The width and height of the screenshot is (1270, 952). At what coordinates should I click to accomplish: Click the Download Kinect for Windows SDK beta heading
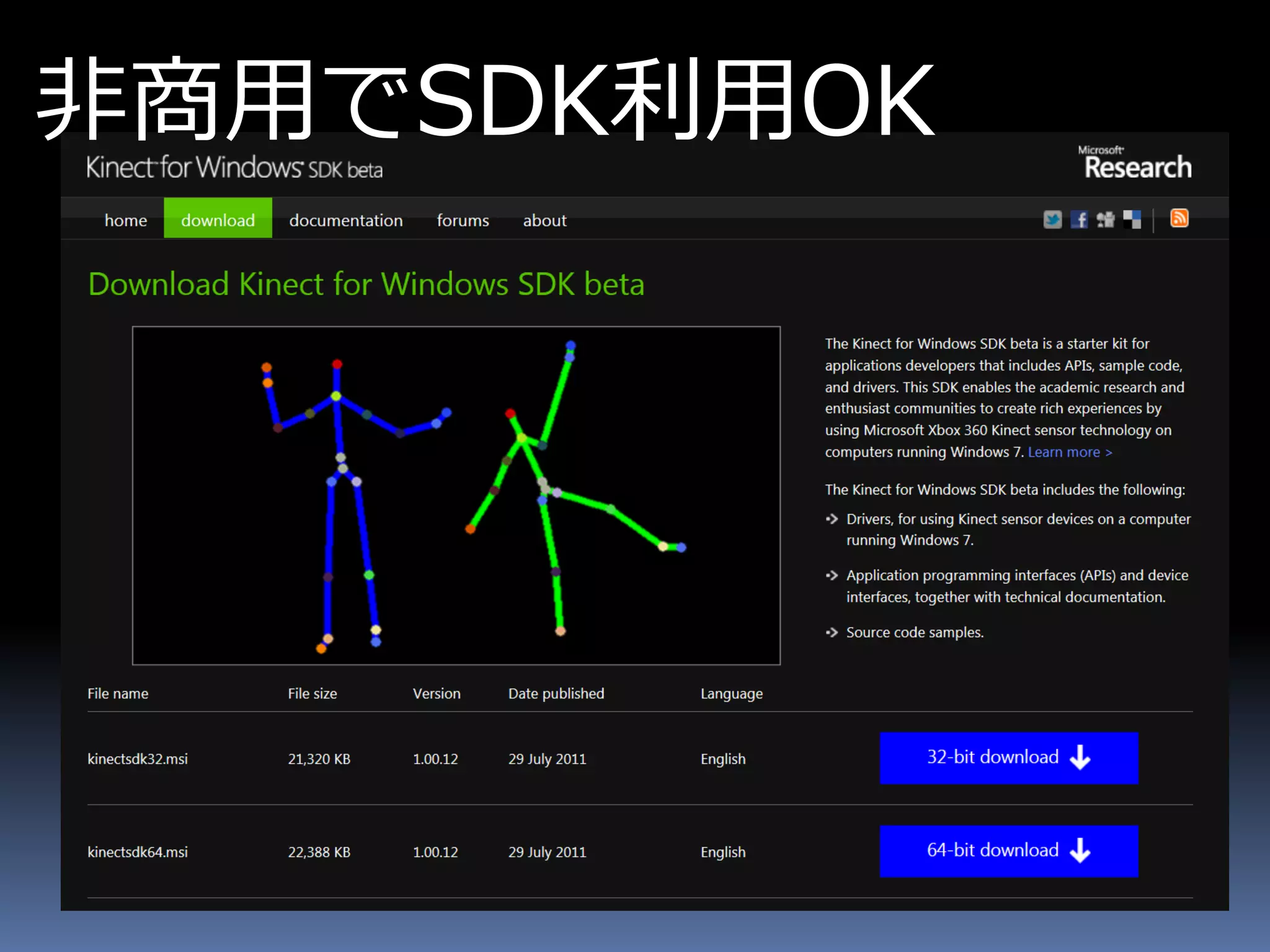click(x=366, y=284)
